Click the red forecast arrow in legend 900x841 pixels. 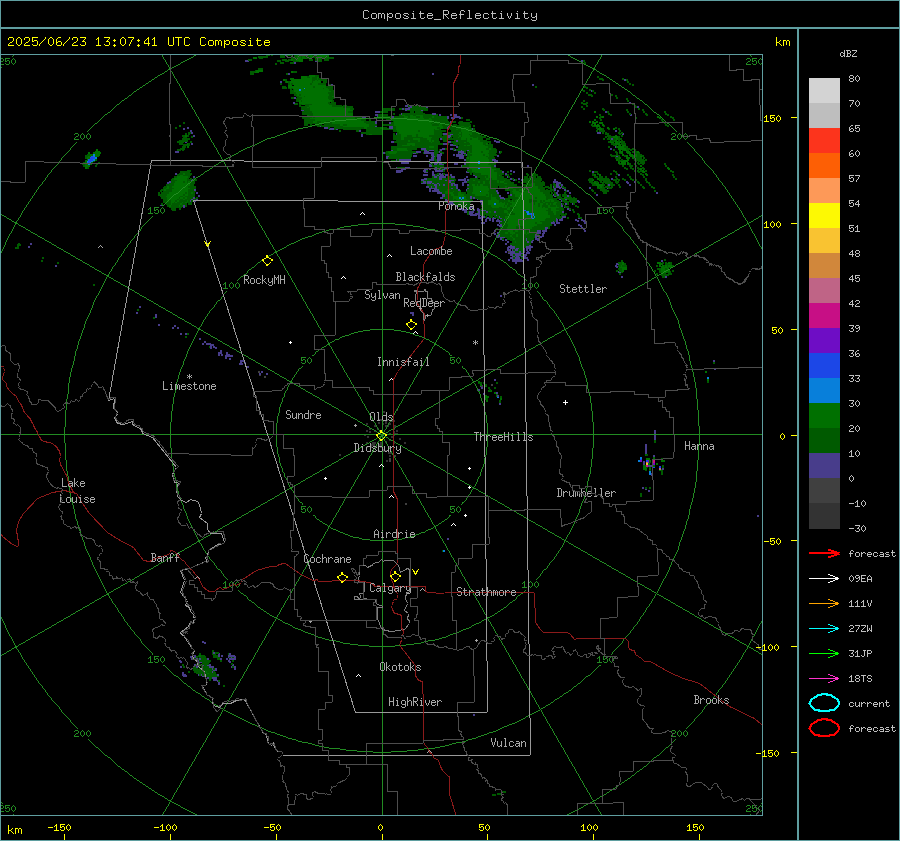click(x=824, y=553)
